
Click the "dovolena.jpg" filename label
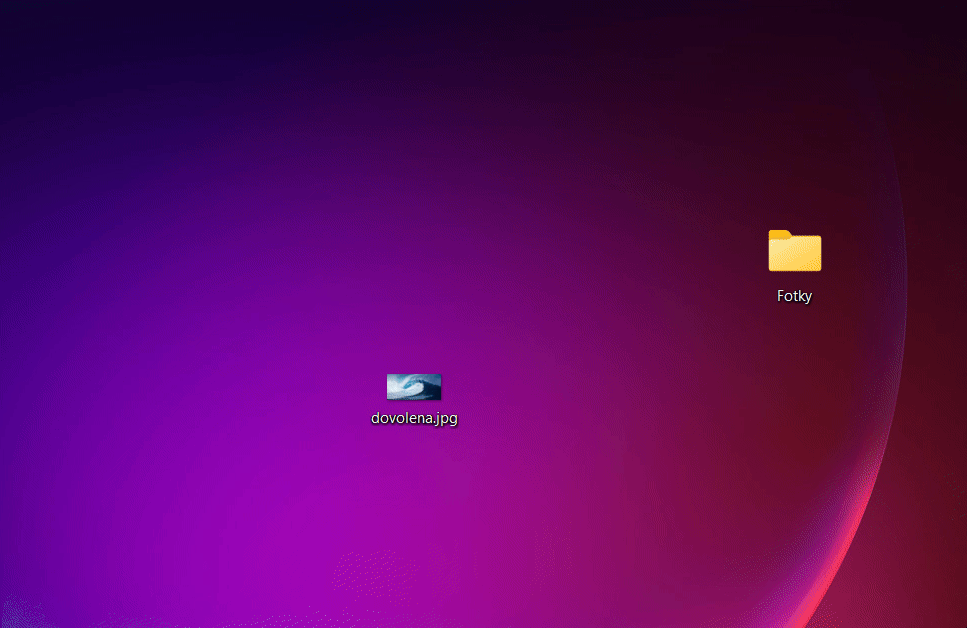(414, 418)
